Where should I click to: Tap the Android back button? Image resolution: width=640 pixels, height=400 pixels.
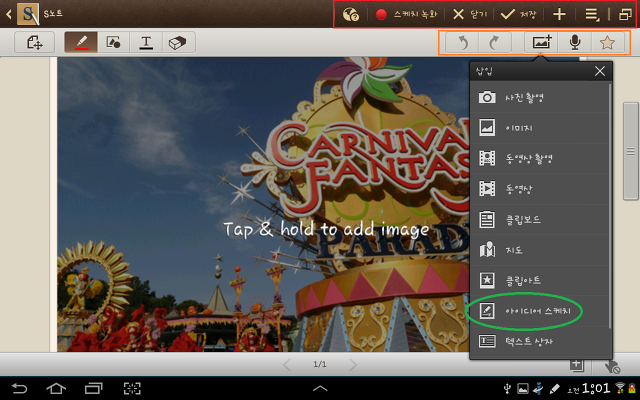(19, 388)
